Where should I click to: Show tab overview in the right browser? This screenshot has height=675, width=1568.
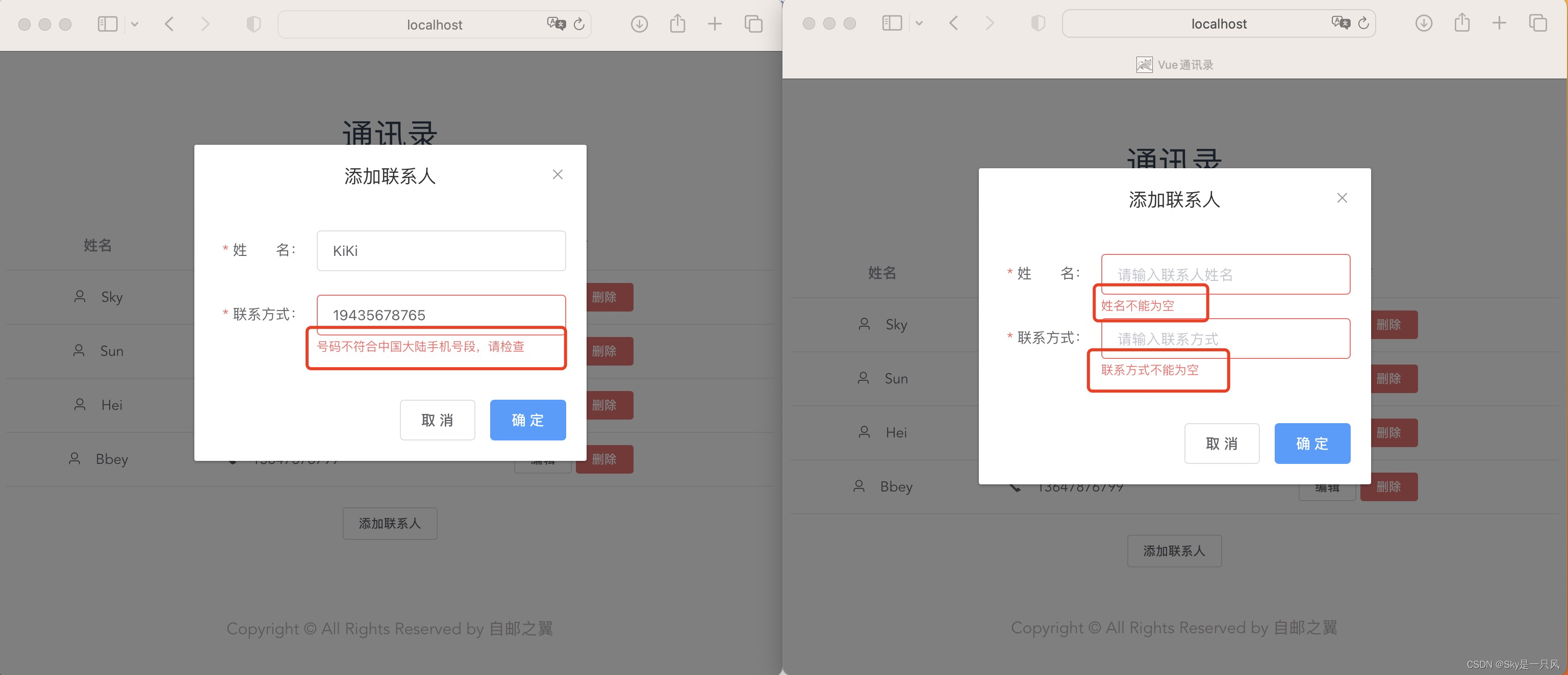tap(1537, 24)
